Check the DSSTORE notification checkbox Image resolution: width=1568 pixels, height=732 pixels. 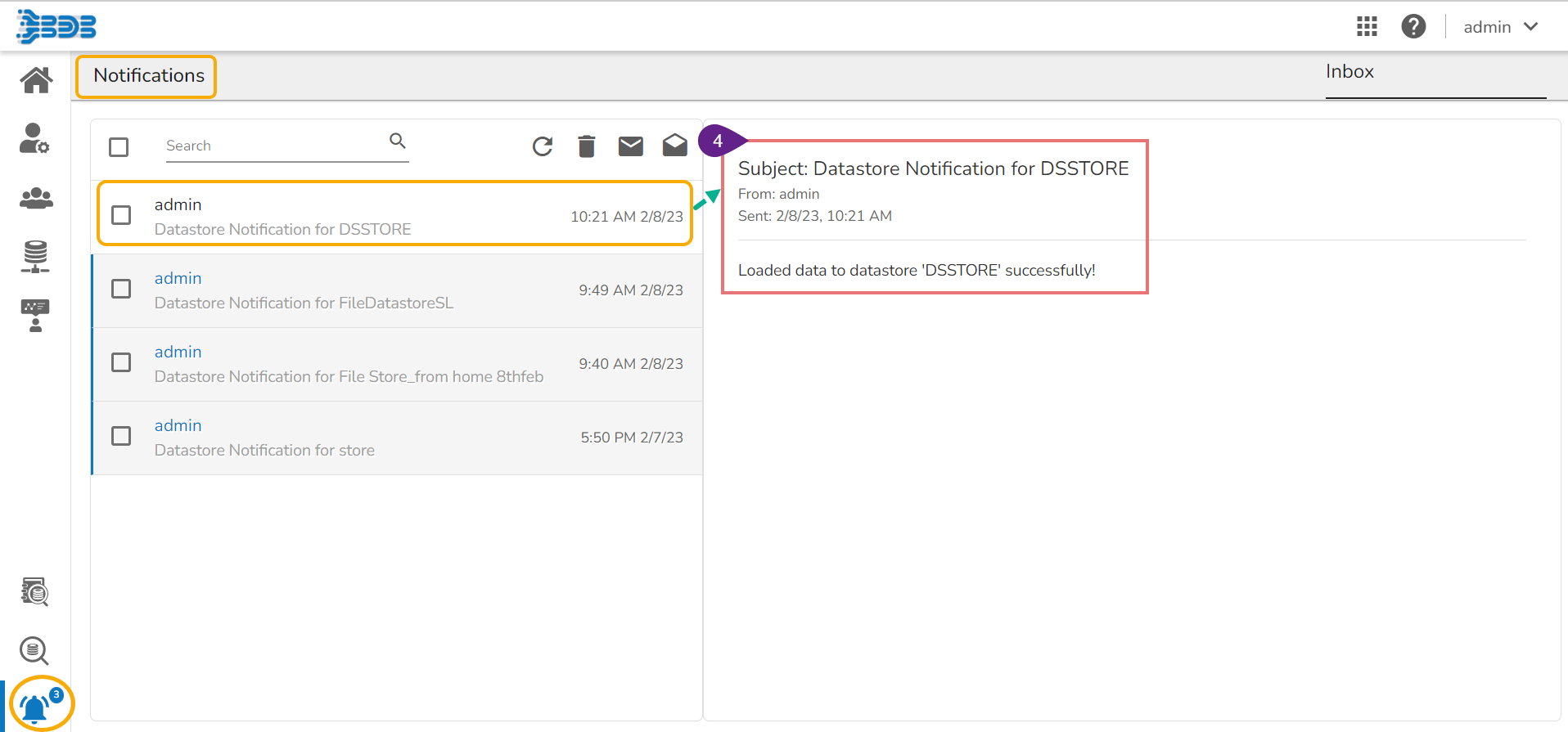pos(121,215)
